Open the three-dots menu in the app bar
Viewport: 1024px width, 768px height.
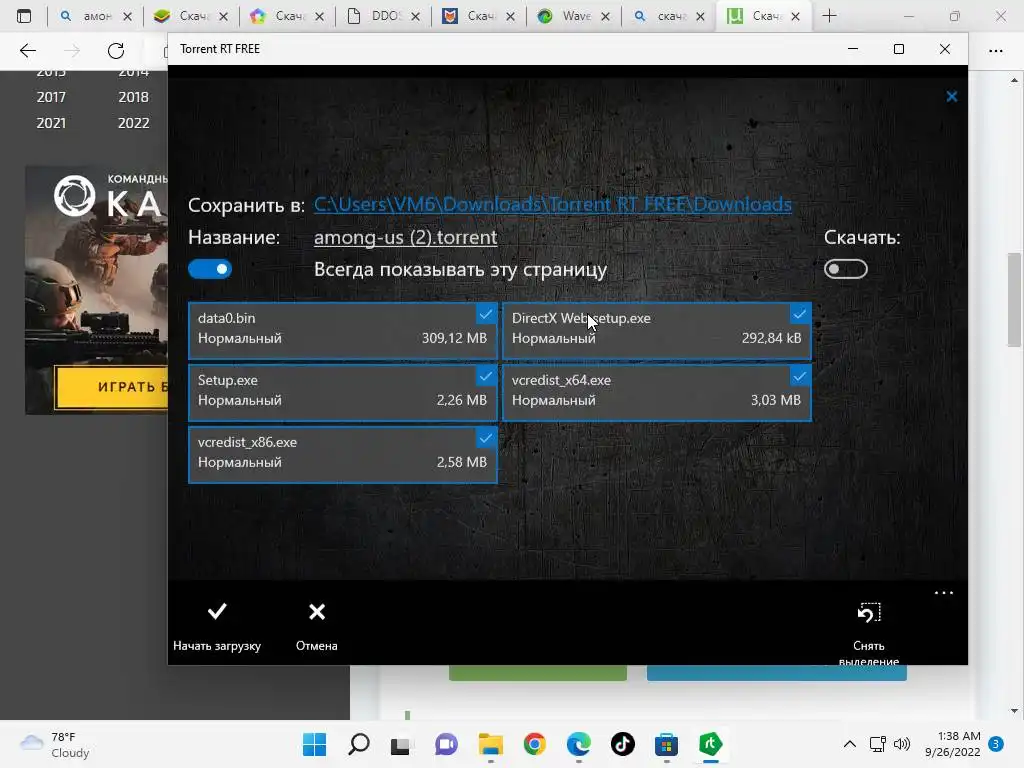coord(944,593)
